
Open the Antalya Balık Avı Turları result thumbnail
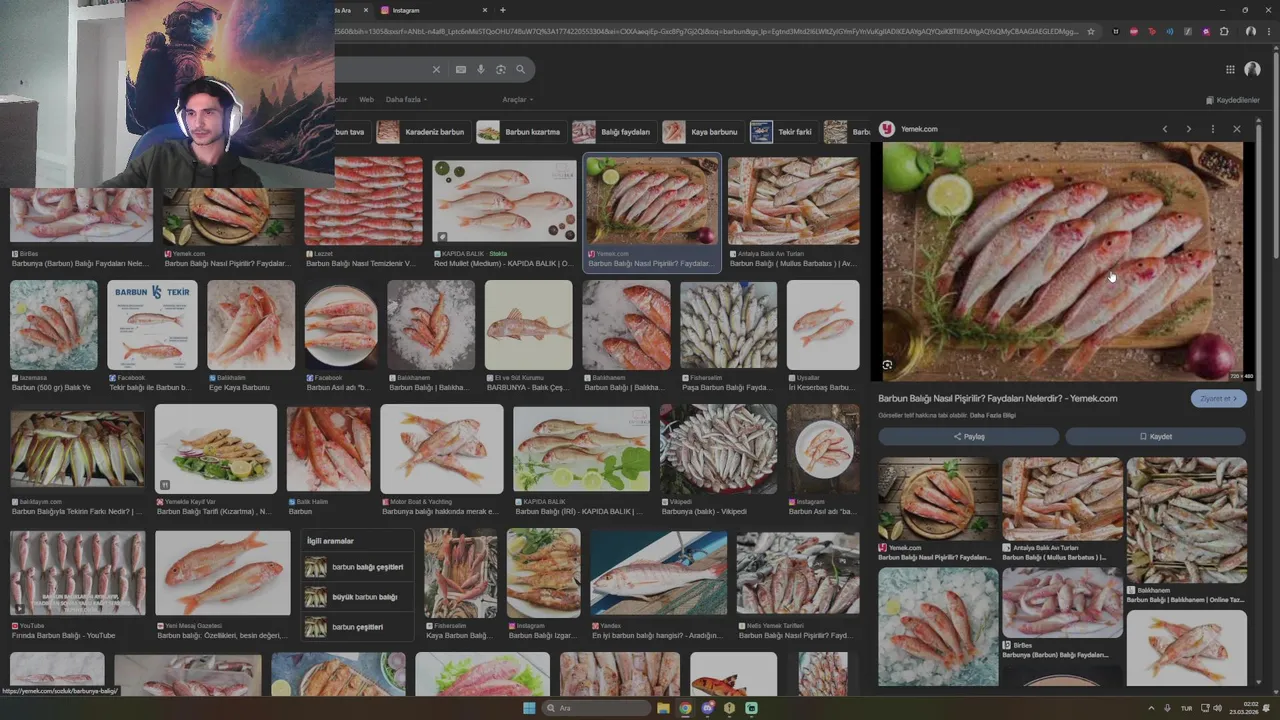coord(793,200)
